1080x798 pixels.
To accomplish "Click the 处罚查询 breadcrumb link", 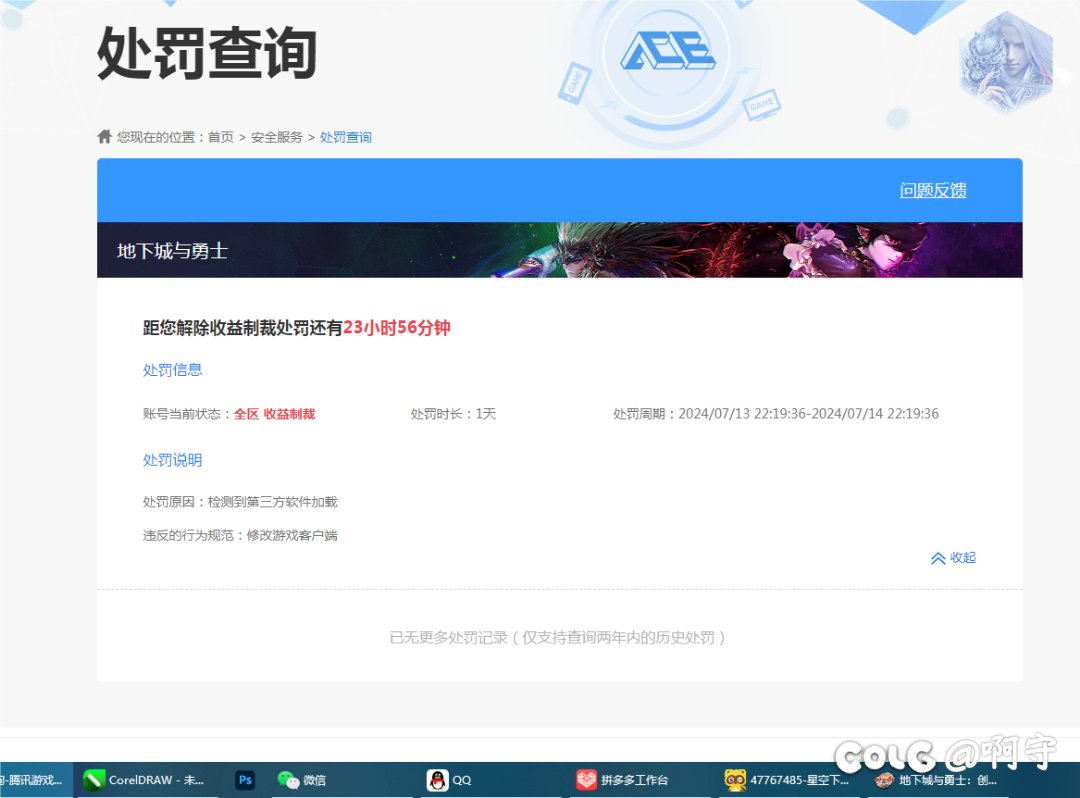I will click(x=345, y=137).
